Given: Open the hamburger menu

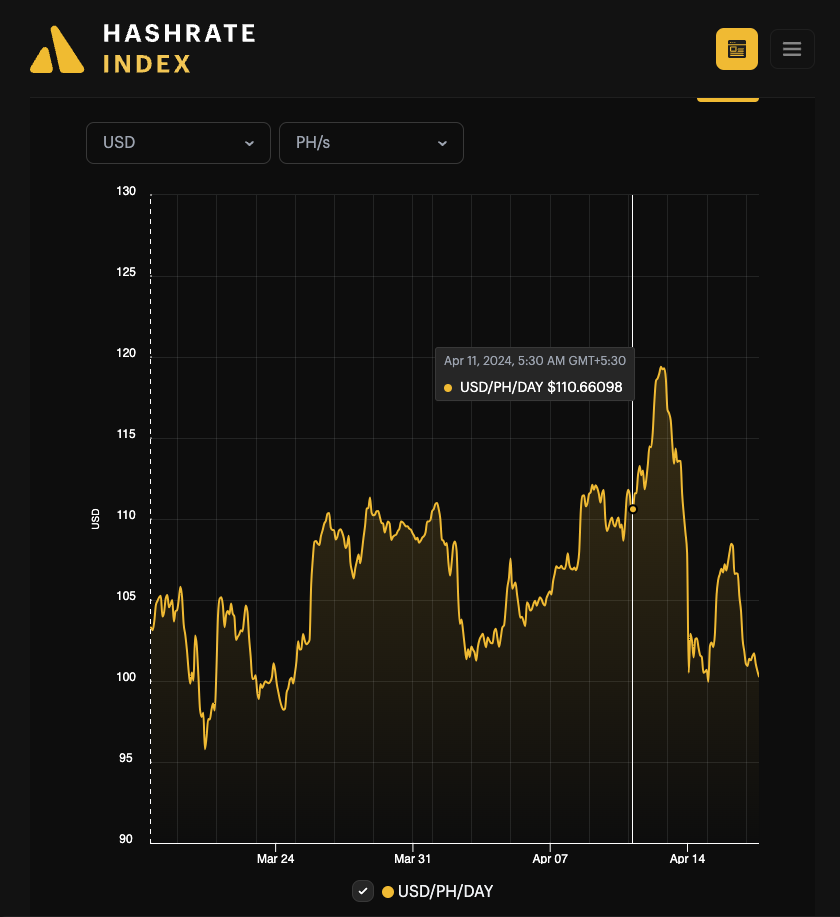Looking at the screenshot, I should click(x=792, y=49).
